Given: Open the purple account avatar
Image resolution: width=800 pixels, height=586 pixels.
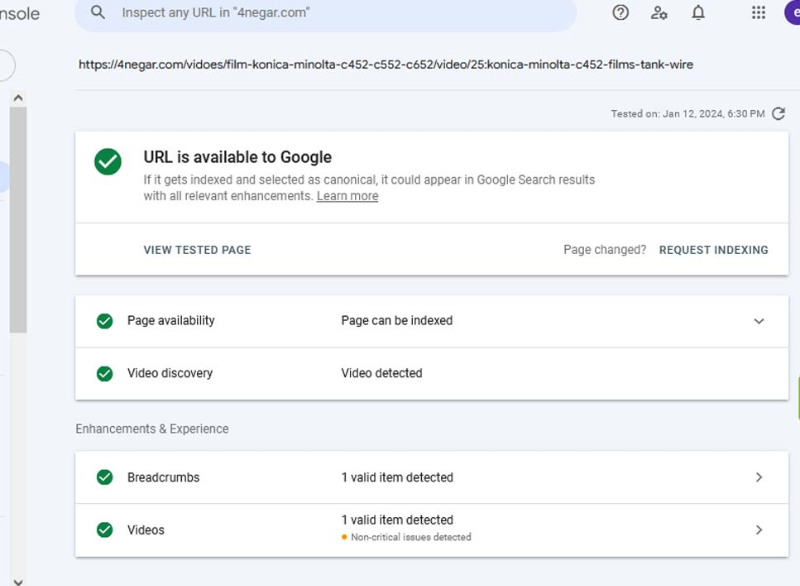Looking at the screenshot, I should coord(792,12).
